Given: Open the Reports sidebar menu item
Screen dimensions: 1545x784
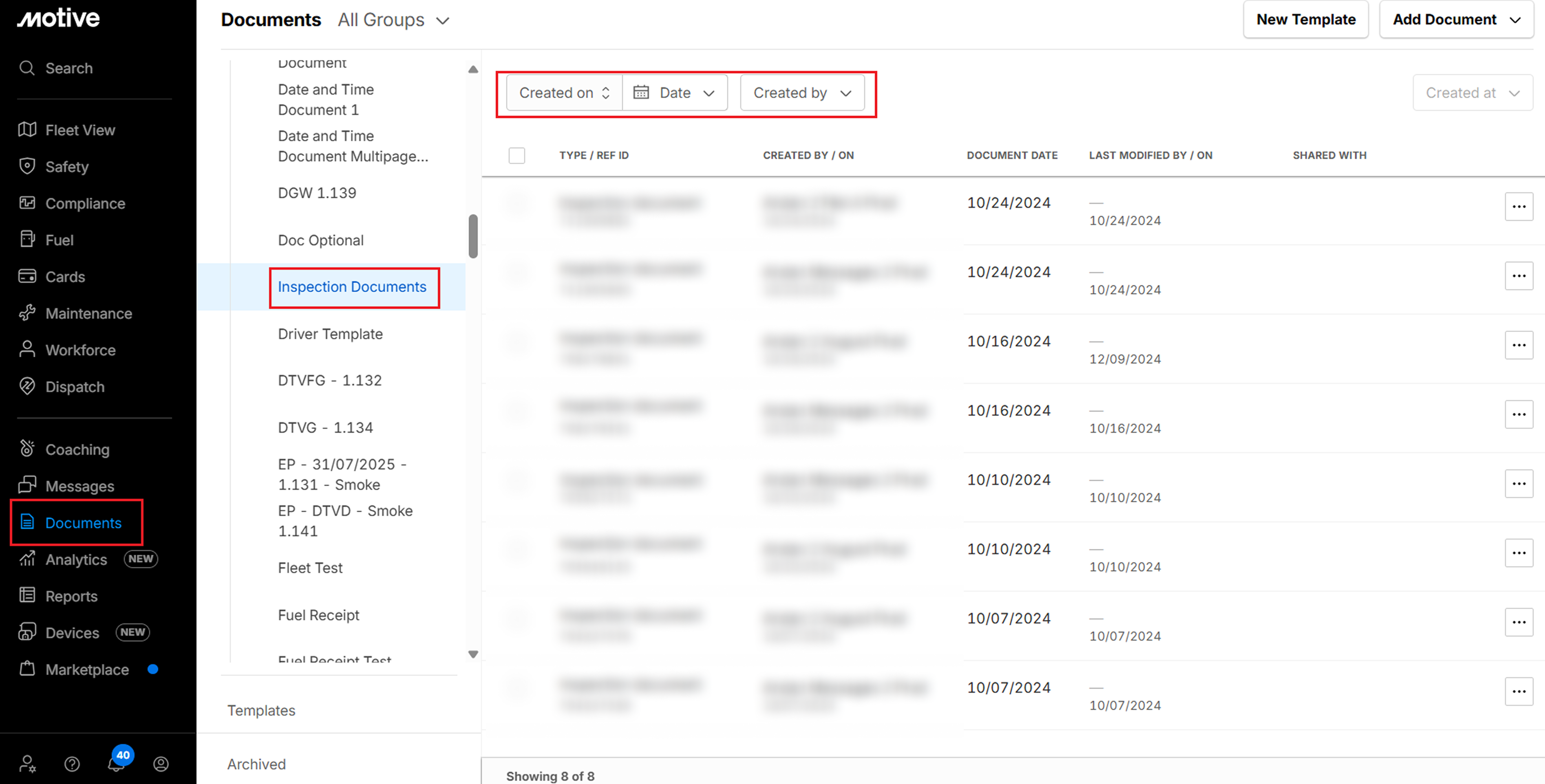Looking at the screenshot, I should point(71,596).
